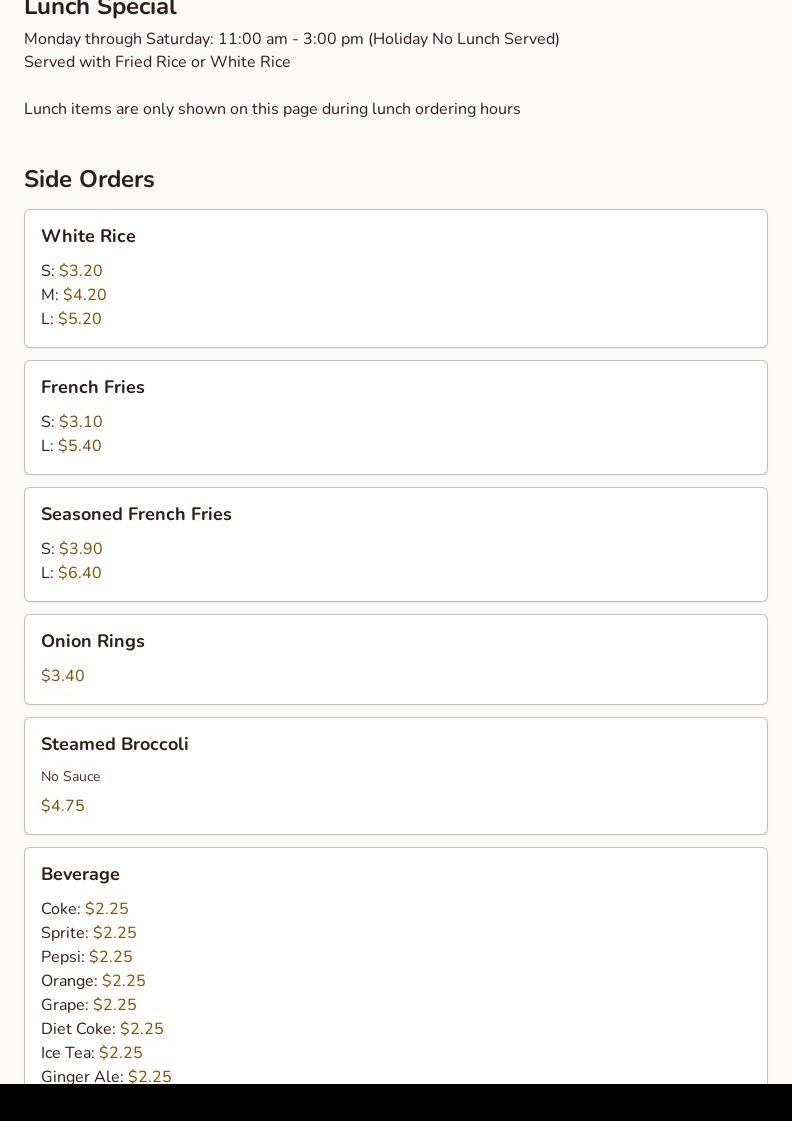Click the Beverage item title

[x=80, y=875]
